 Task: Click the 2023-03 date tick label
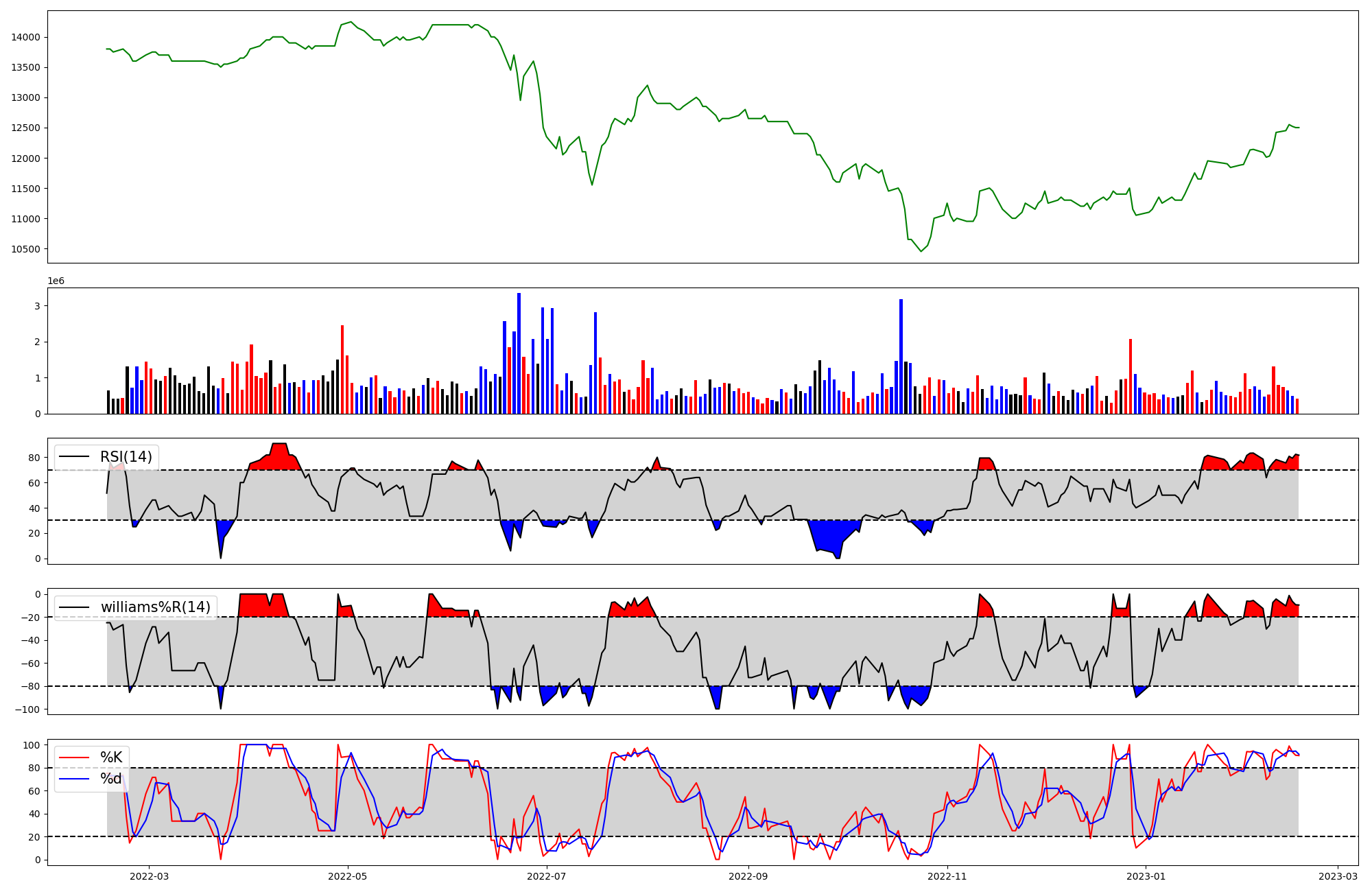pos(1338,876)
